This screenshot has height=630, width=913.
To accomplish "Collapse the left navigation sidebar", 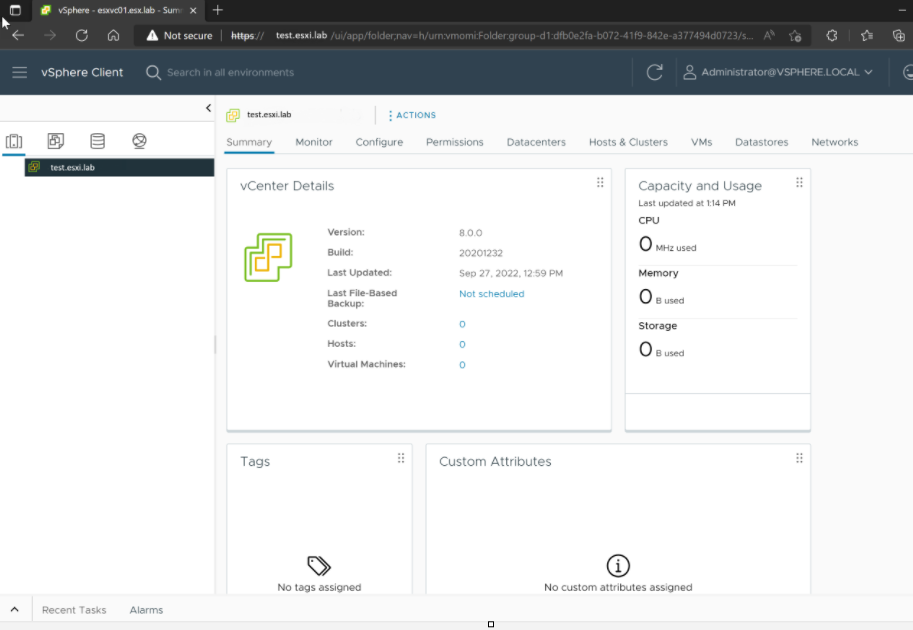I will tap(208, 108).
